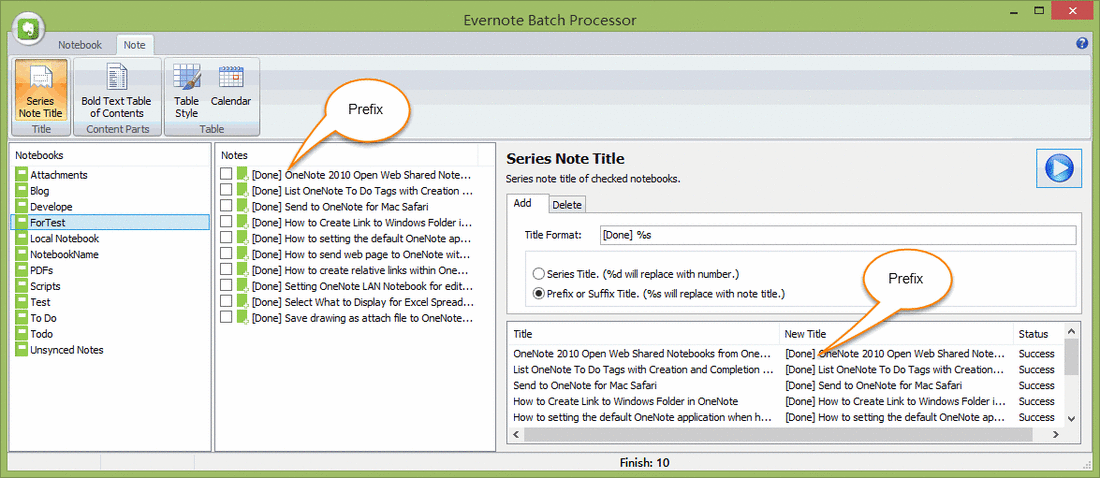
Task: Run the batch with blue play button
Action: (x=1059, y=168)
